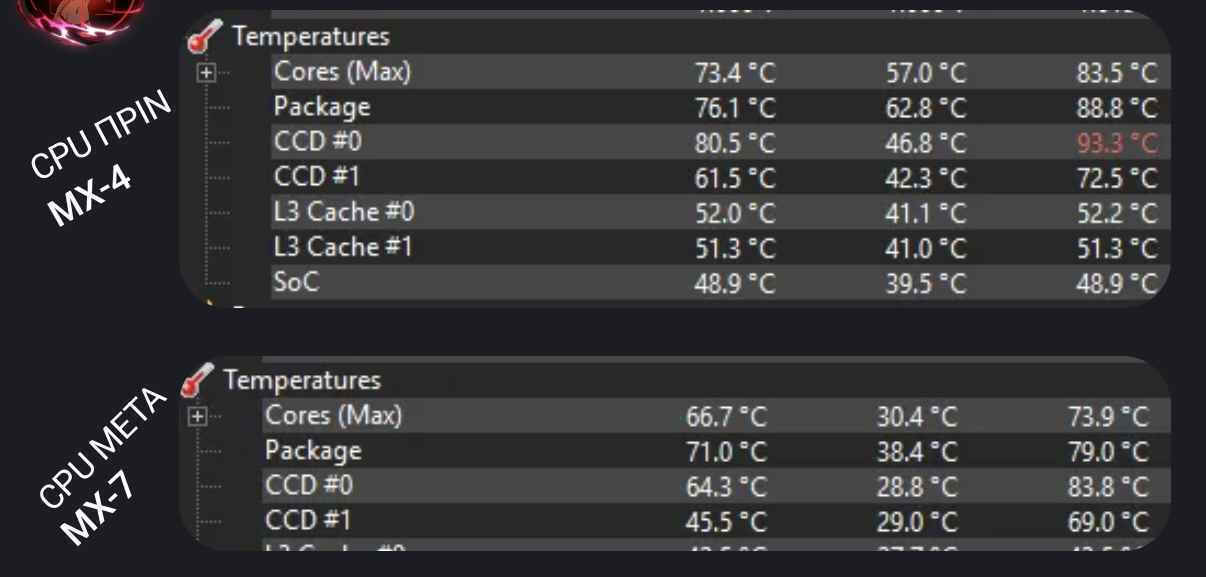Click the 30.4 °C Cores minimum value
The image size is (1206, 577).
tap(917, 417)
